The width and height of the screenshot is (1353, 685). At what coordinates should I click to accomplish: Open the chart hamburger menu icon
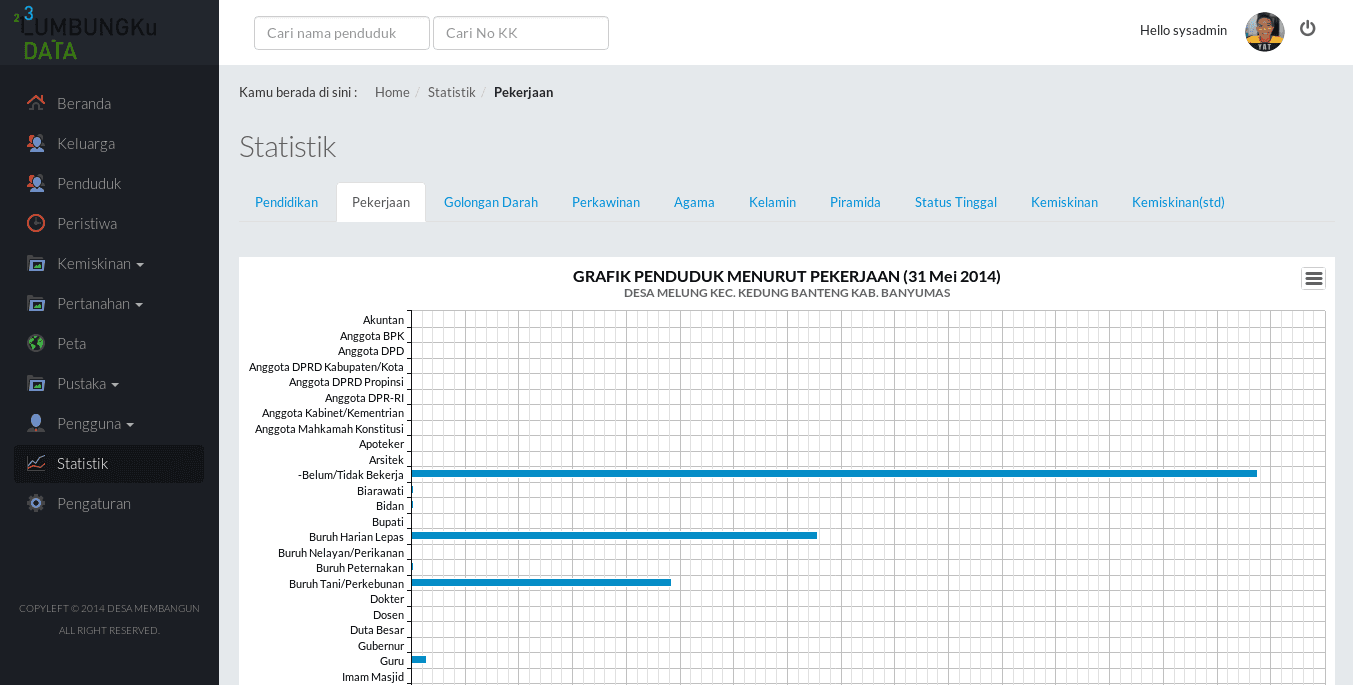(1314, 279)
